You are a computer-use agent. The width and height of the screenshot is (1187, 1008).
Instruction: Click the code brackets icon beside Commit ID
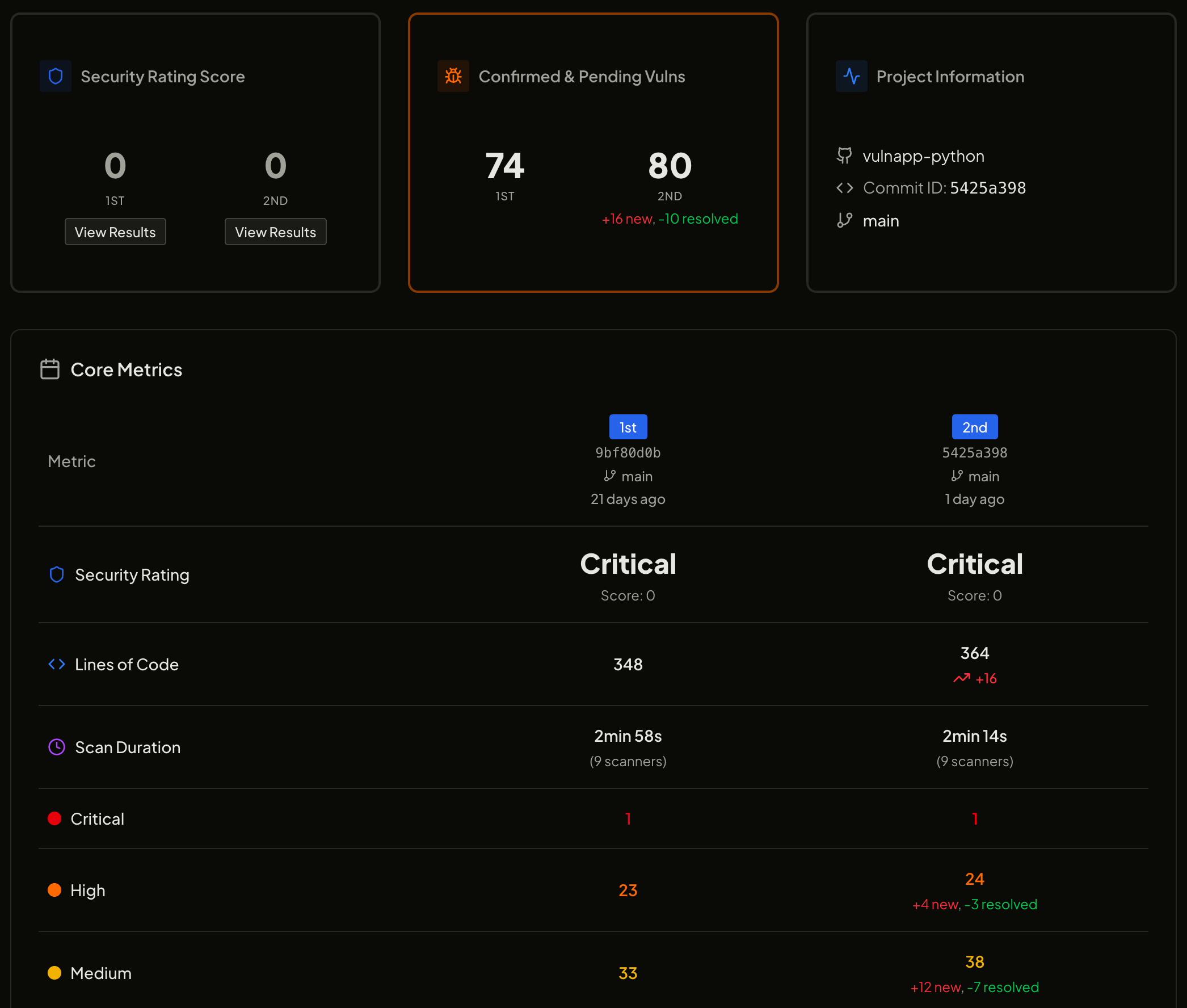[x=844, y=188]
